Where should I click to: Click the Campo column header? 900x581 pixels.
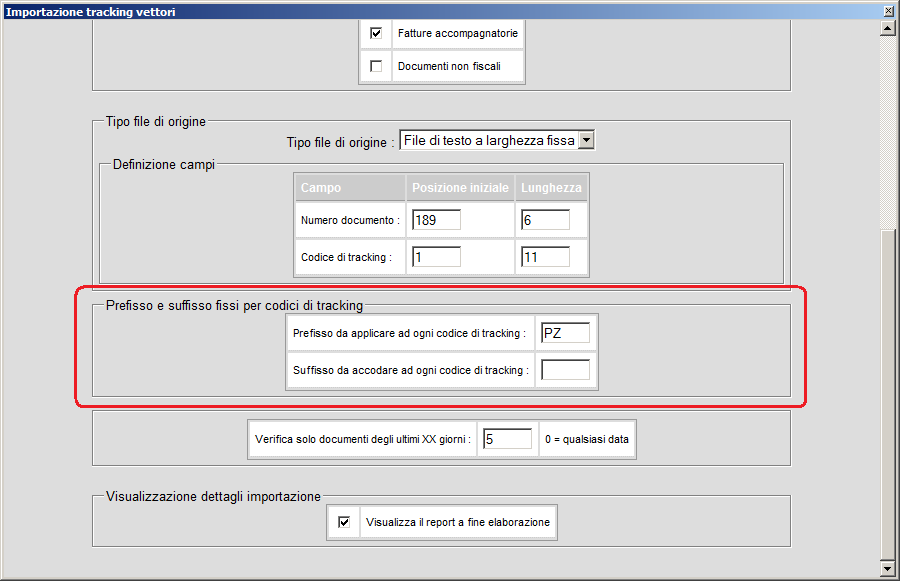point(350,188)
